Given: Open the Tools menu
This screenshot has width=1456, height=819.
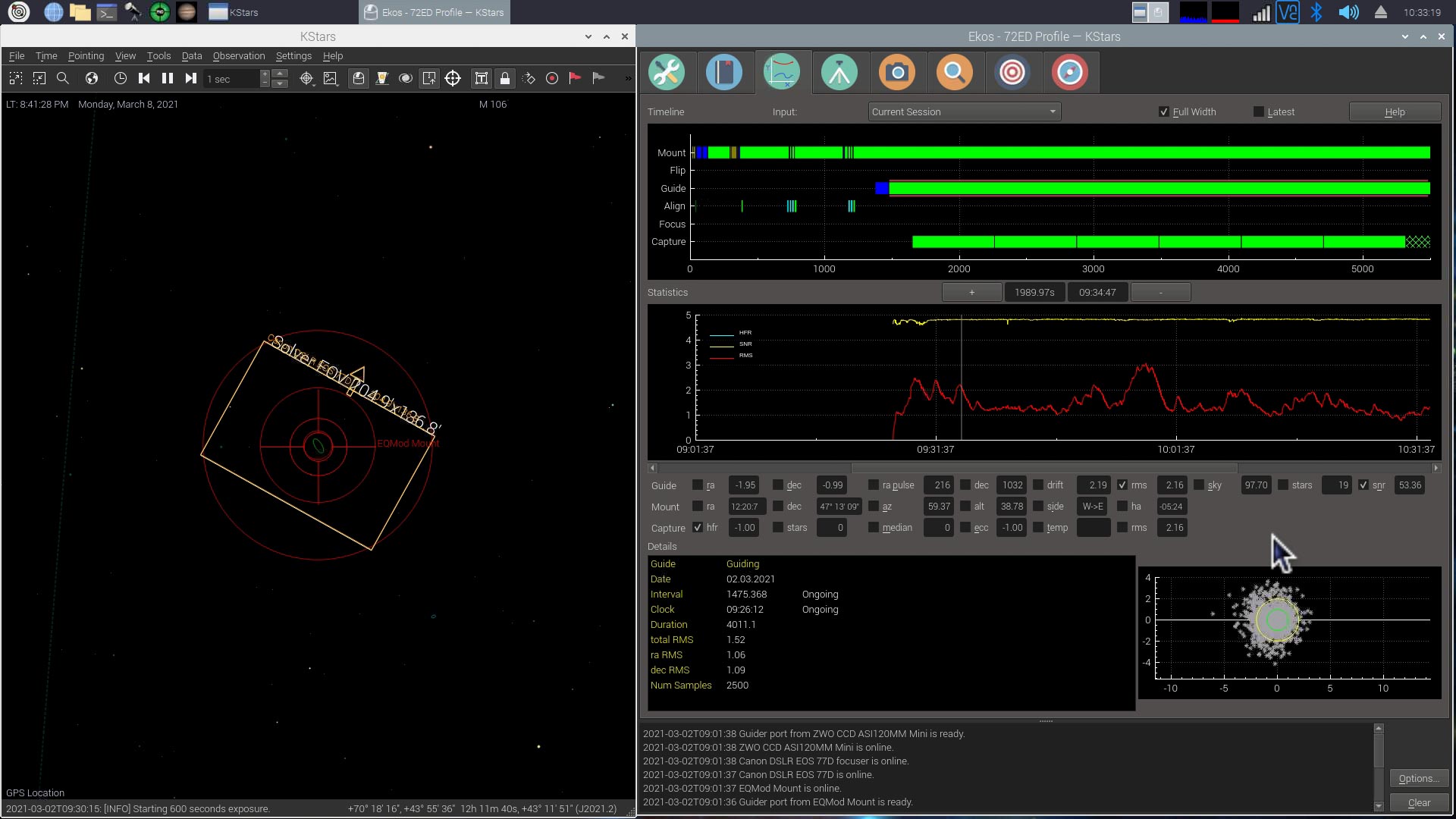Looking at the screenshot, I should tap(158, 56).
